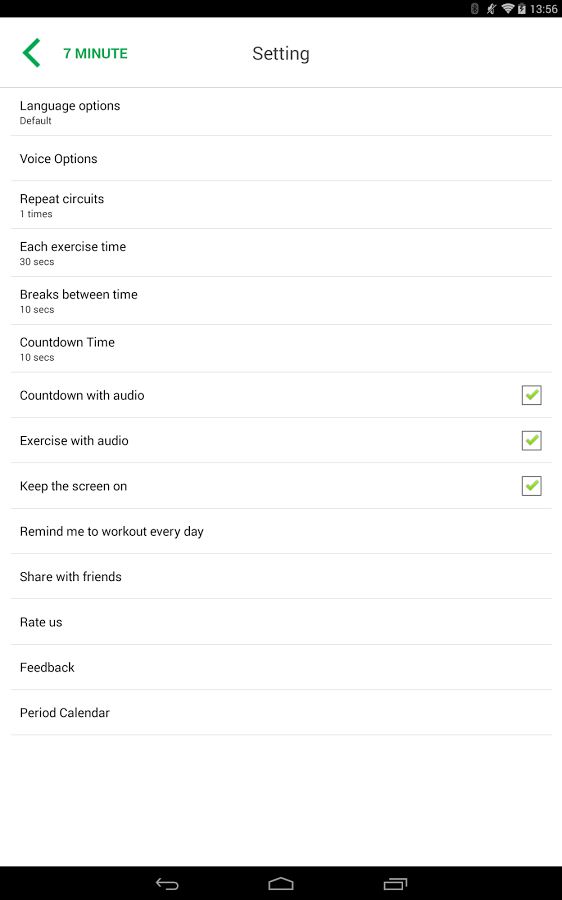
Task: Disable the Keep the screen on checkbox
Action: point(532,486)
